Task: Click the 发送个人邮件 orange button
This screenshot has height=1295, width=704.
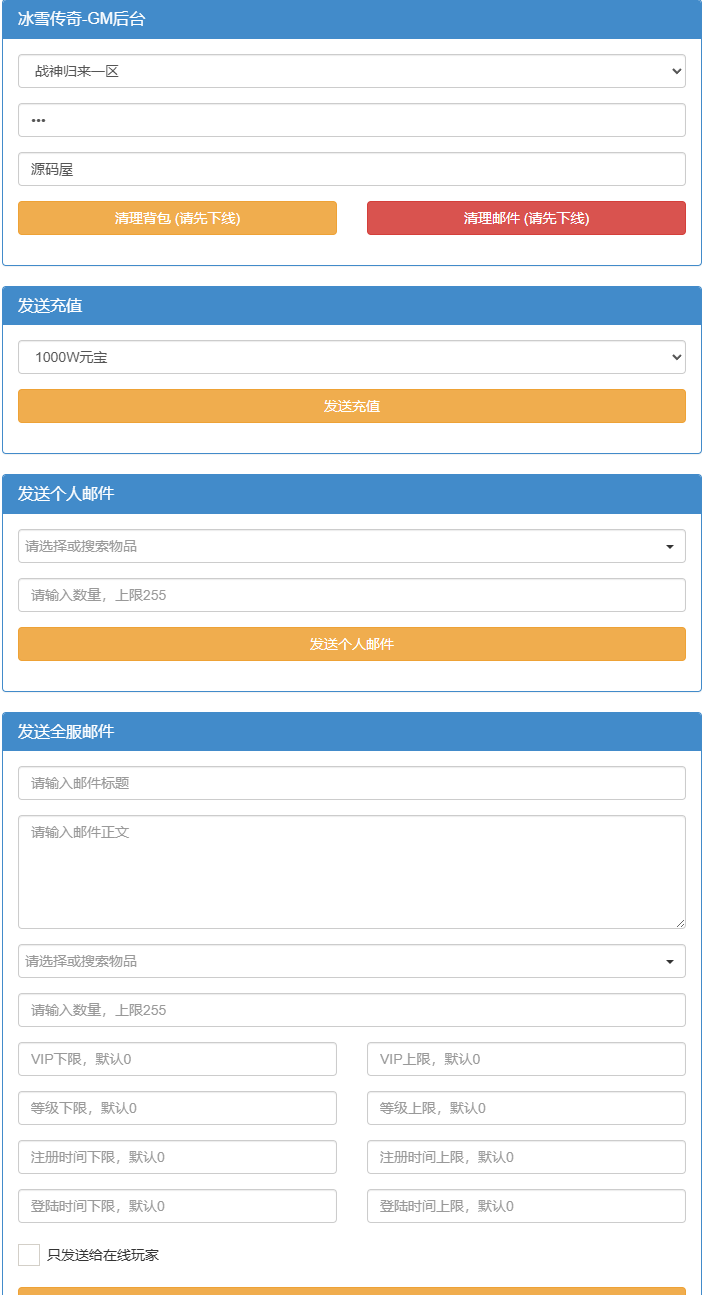Action: [352, 644]
